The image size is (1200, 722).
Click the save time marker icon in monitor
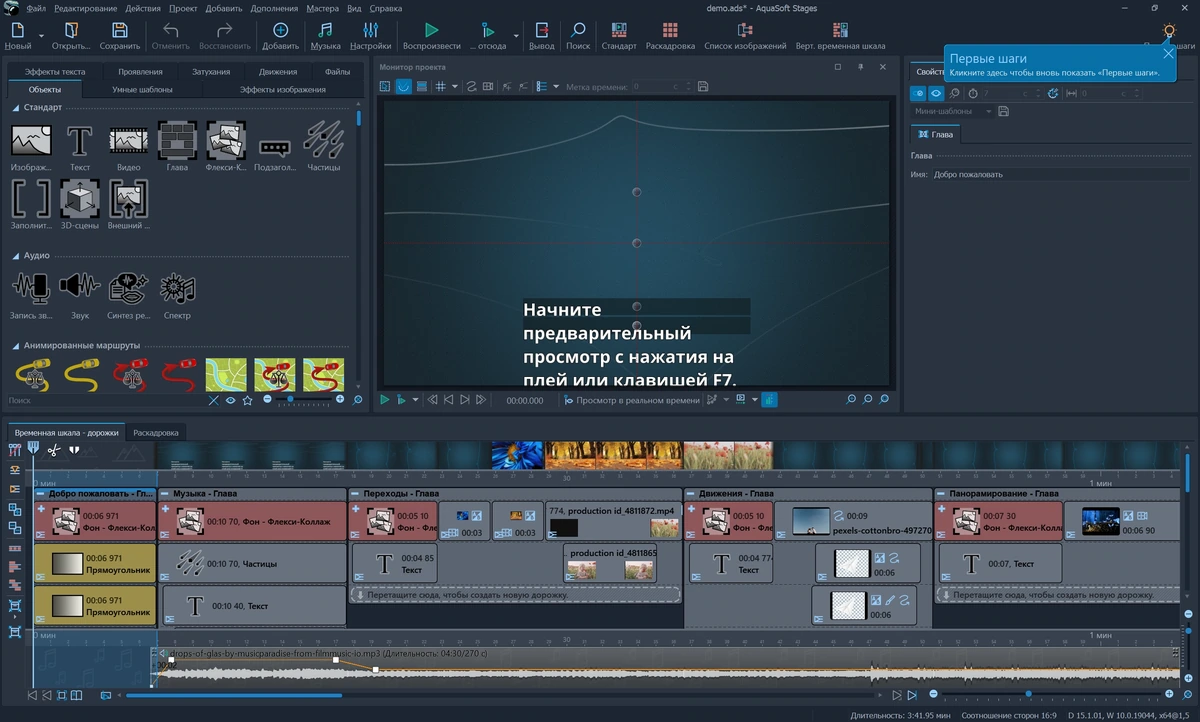[x=703, y=87]
